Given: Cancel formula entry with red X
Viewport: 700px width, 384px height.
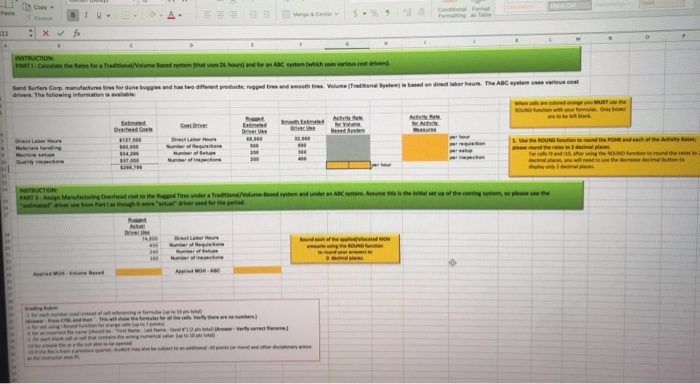Looking at the screenshot, I should click(x=46, y=33).
